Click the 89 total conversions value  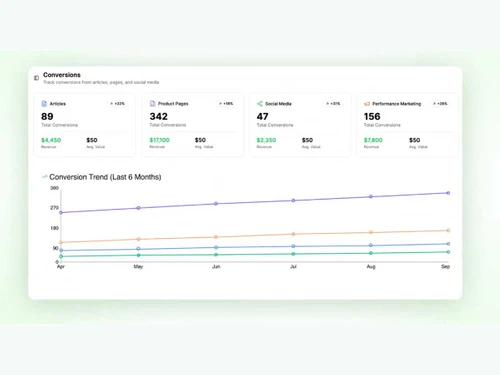point(47,116)
